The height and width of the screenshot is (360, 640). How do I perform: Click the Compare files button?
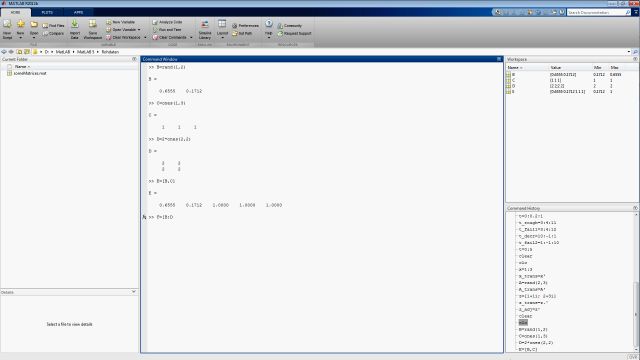(x=53, y=33)
